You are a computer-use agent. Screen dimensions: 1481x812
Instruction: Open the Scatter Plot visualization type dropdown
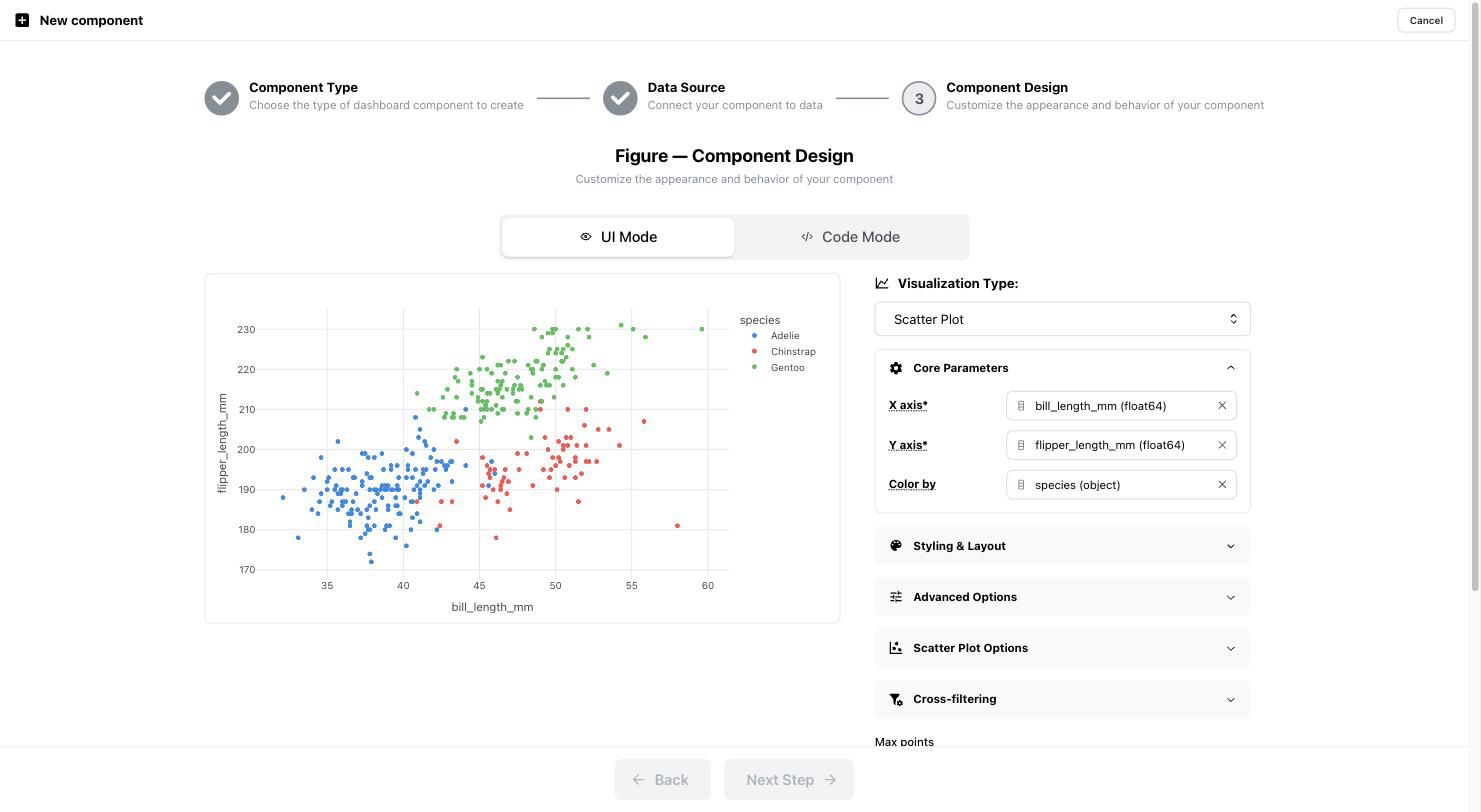point(1062,319)
